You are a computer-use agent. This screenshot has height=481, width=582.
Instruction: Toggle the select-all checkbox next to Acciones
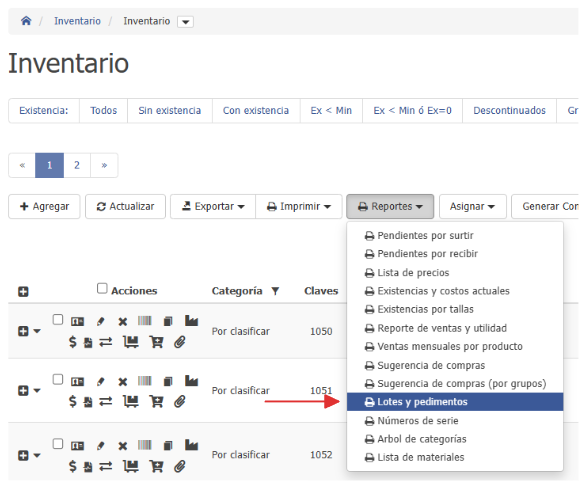point(102,288)
